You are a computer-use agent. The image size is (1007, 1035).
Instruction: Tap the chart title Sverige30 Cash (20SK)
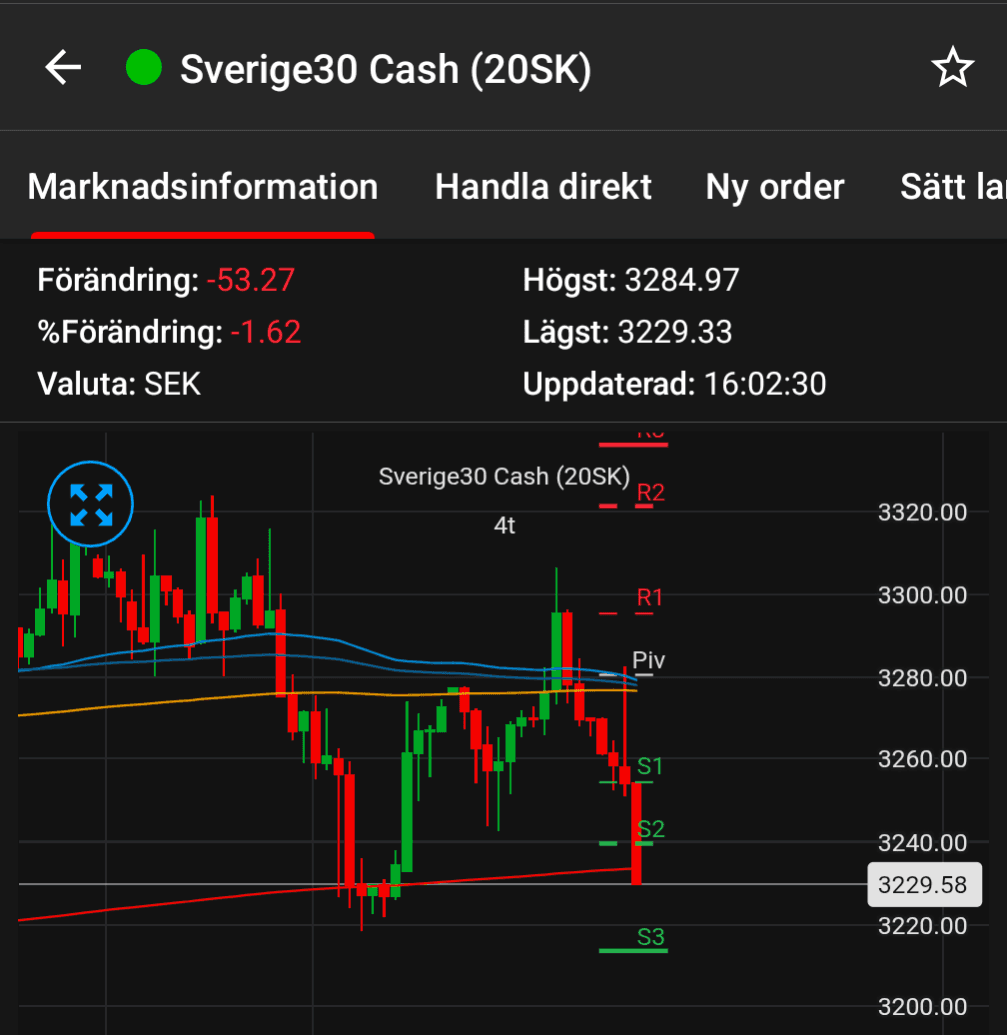point(504,477)
